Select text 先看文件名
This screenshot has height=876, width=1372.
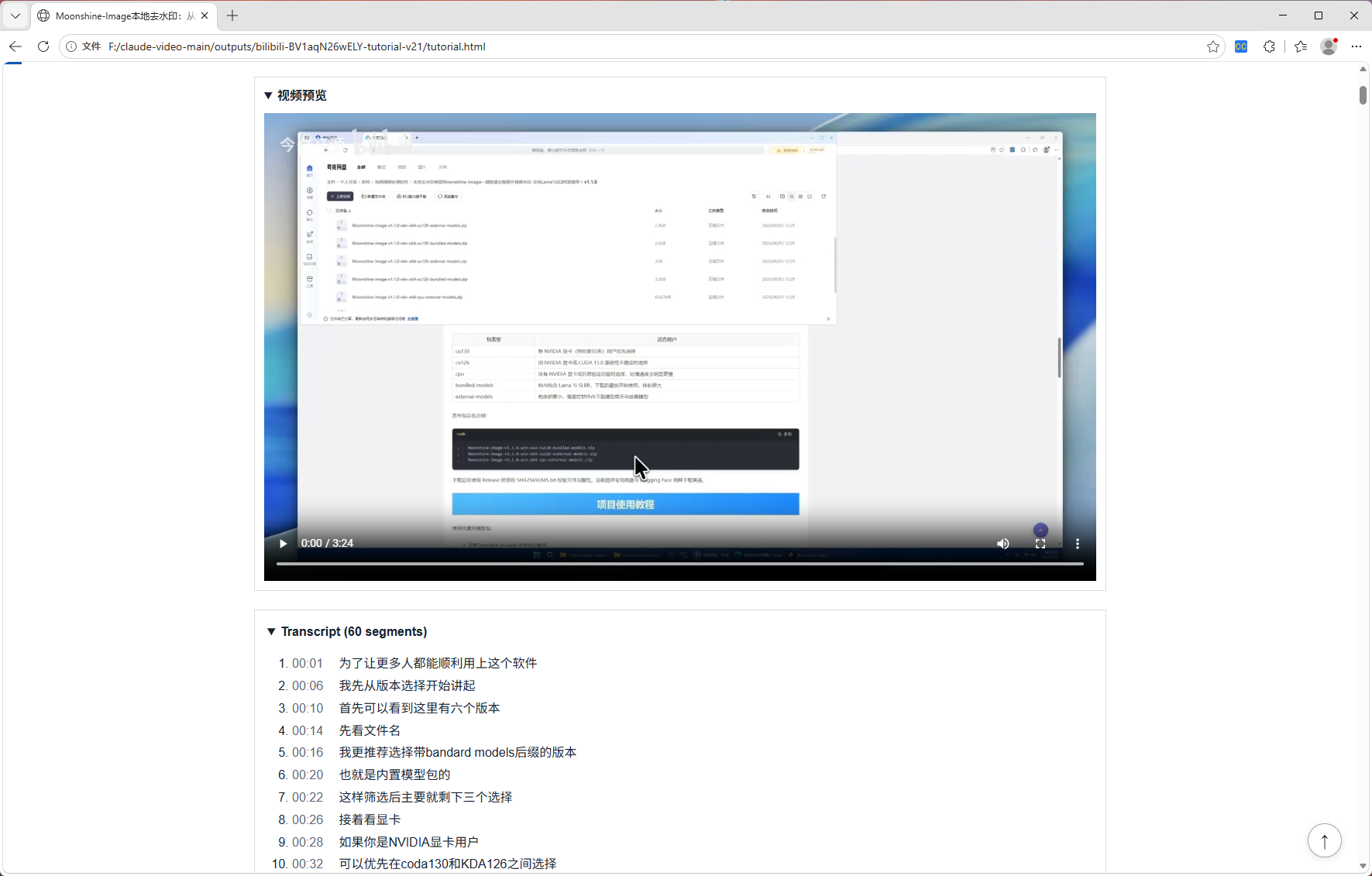point(370,730)
